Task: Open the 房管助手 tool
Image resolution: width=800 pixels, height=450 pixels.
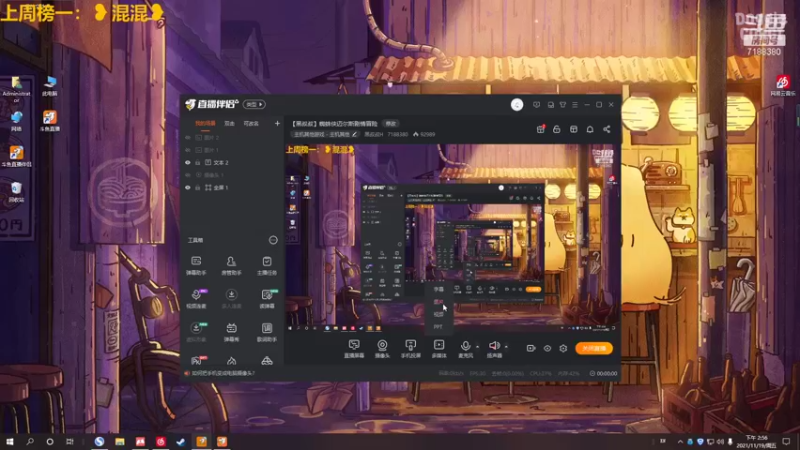Action: (231, 266)
